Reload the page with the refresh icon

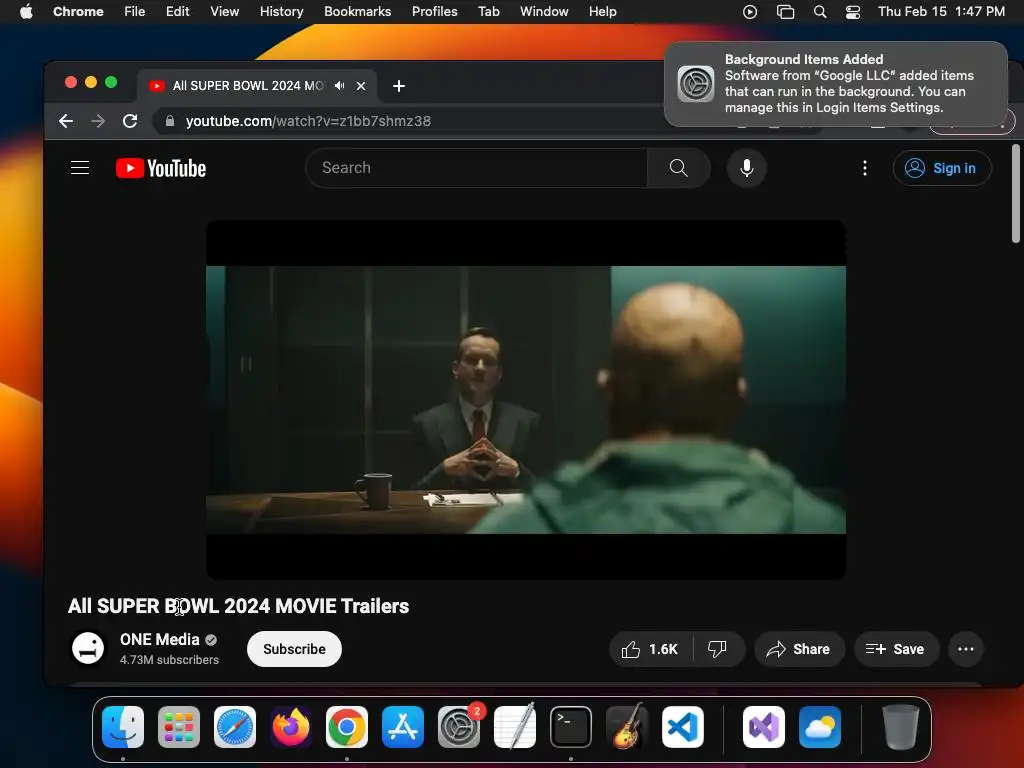coord(130,121)
